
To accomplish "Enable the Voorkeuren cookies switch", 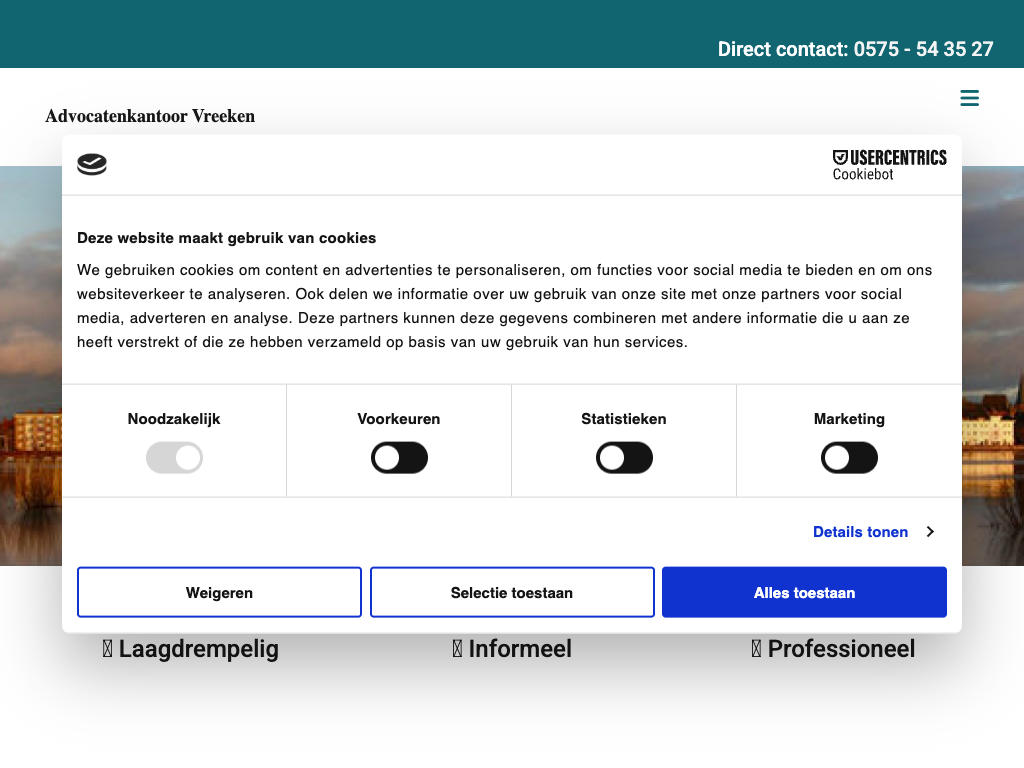I will (x=399, y=459).
